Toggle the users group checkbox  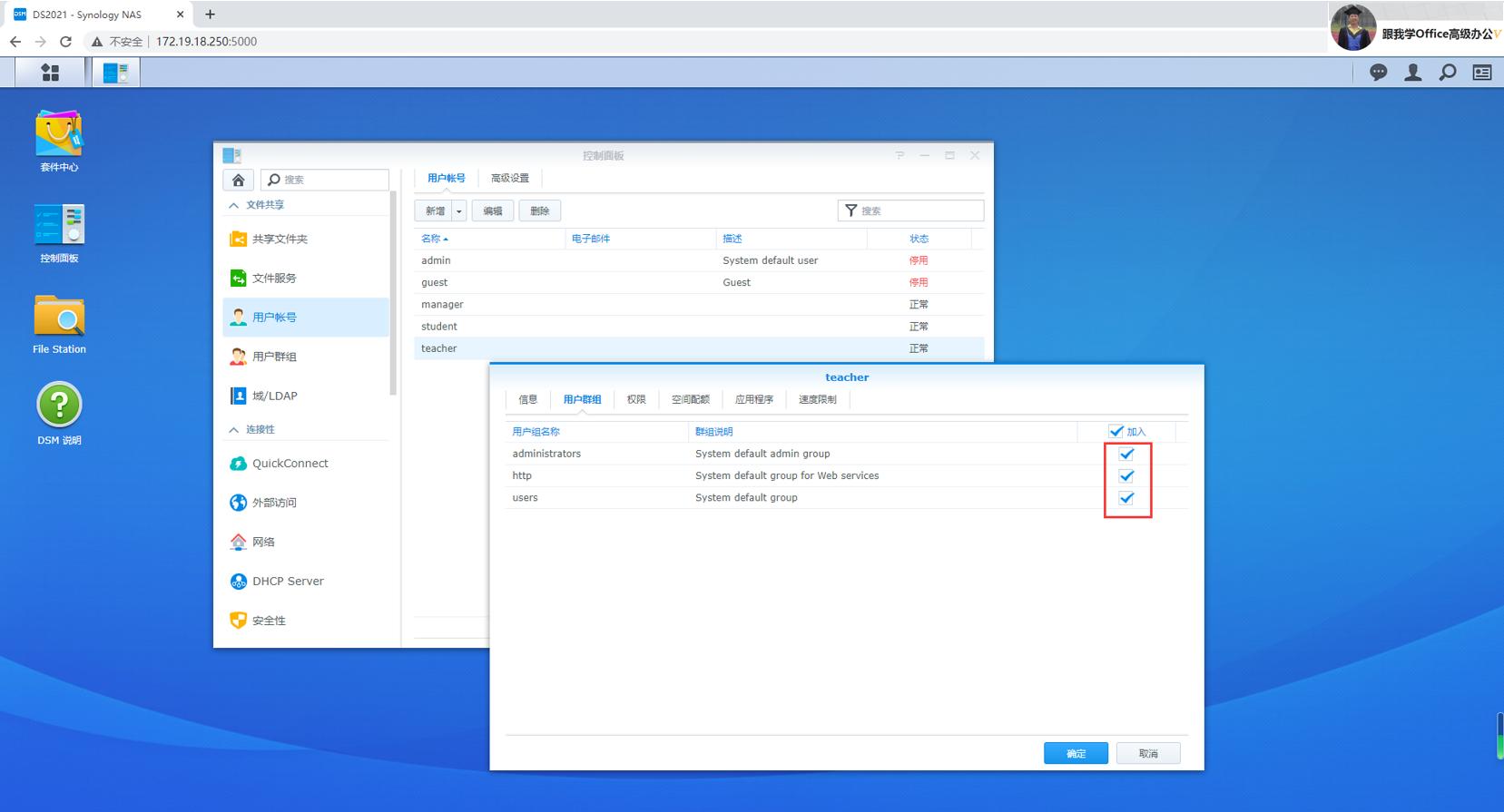[x=1126, y=497]
